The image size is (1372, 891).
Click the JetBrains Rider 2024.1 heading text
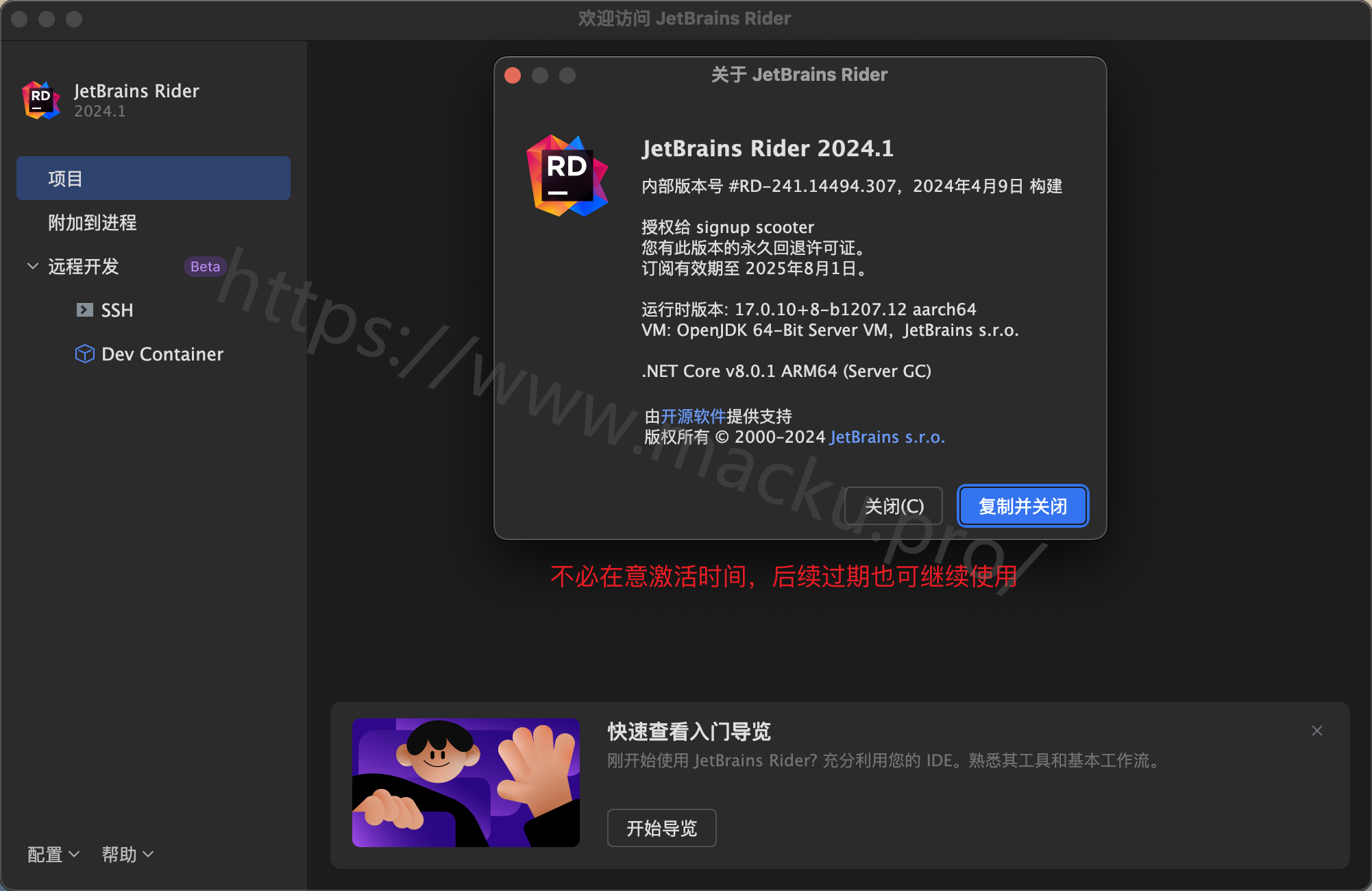coord(768,149)
